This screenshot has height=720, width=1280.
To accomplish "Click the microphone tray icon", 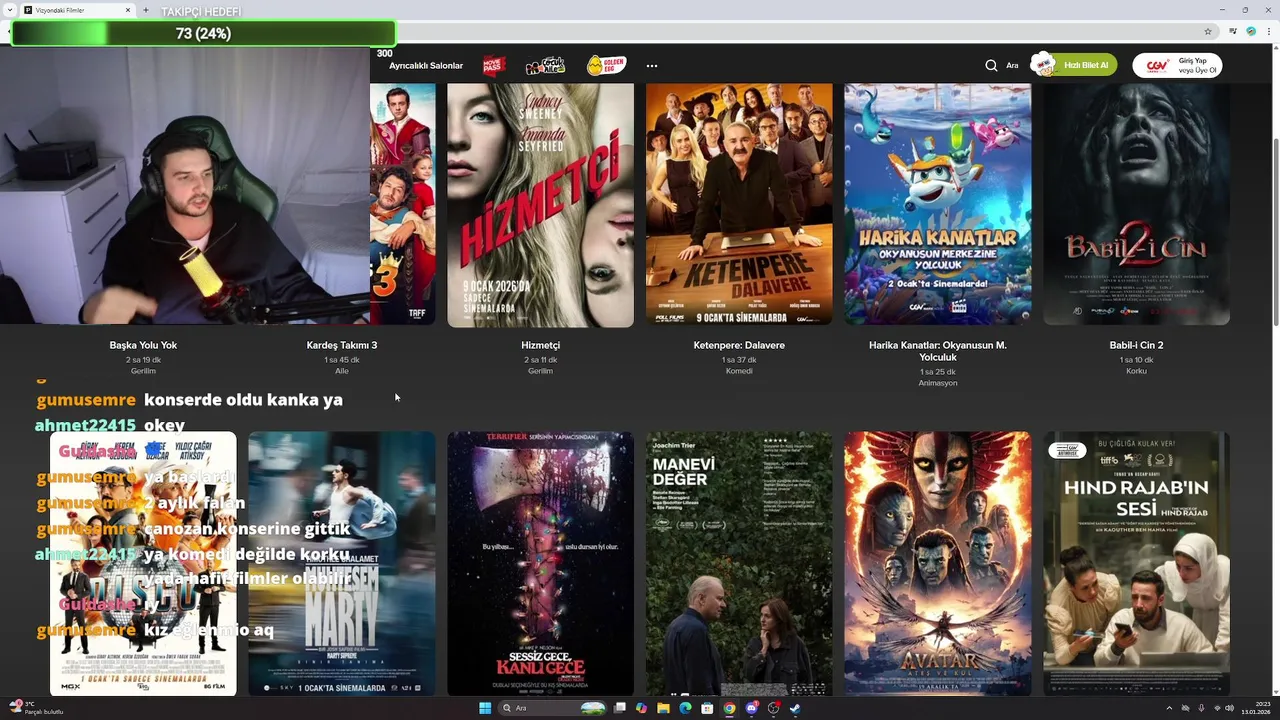I will point(1201,708).
